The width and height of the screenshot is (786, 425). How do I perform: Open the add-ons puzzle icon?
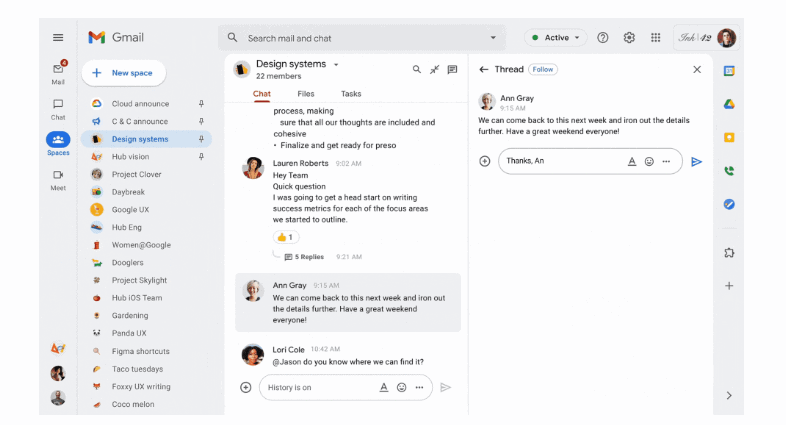[x=729, y=253]
